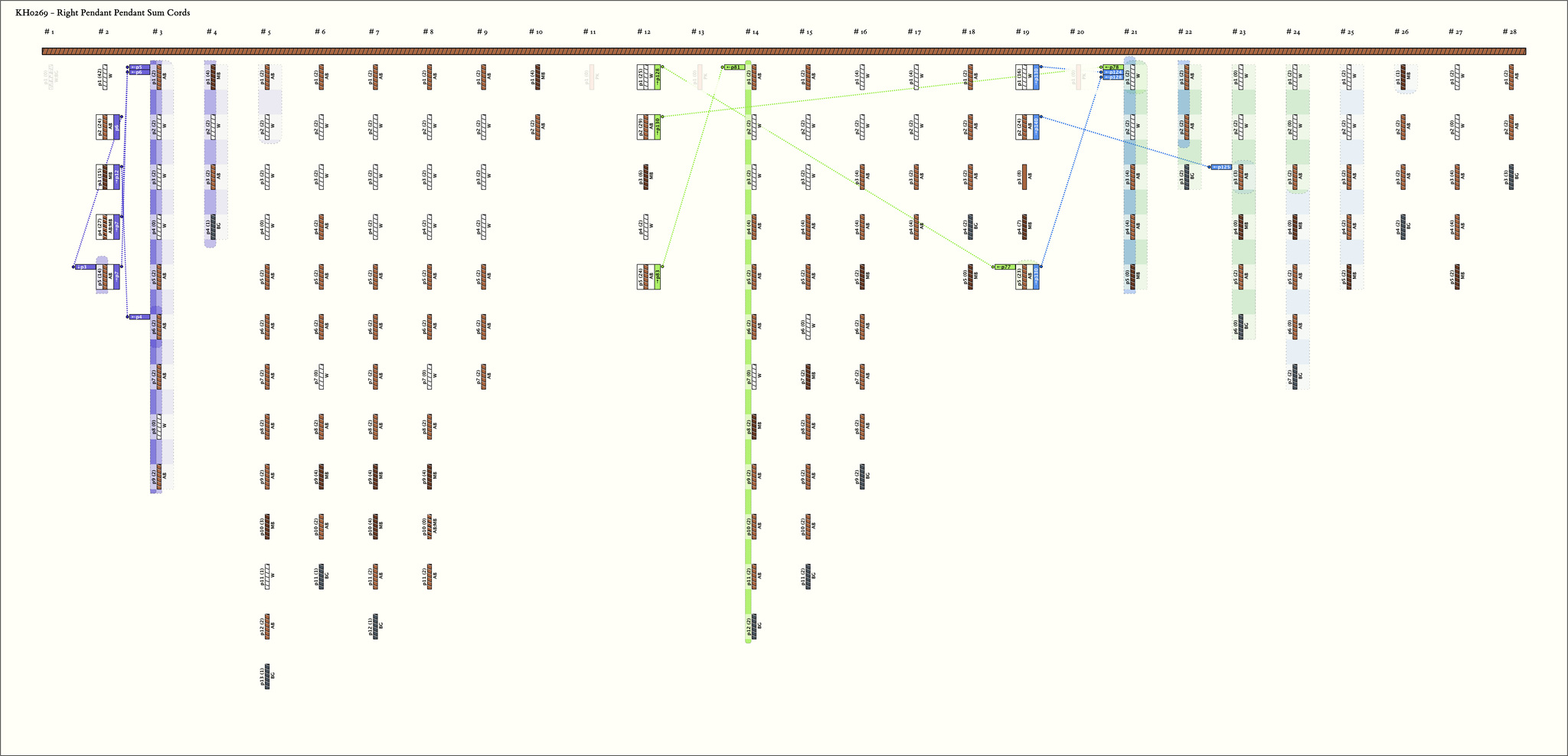1568x756 pixels.
Task: Click the green p77 reference tag
Action: pyautogui.click(x=1004, y=267)
